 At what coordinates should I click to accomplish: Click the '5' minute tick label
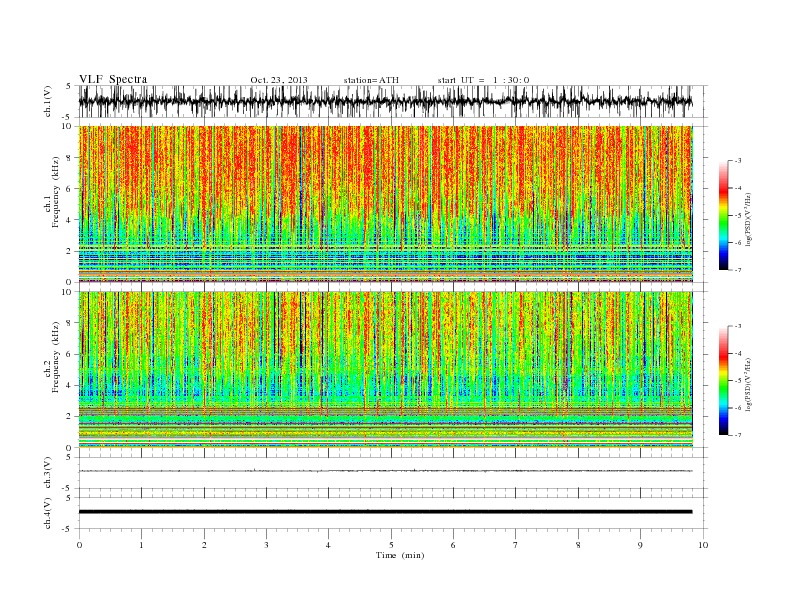[x=391, y=545]
